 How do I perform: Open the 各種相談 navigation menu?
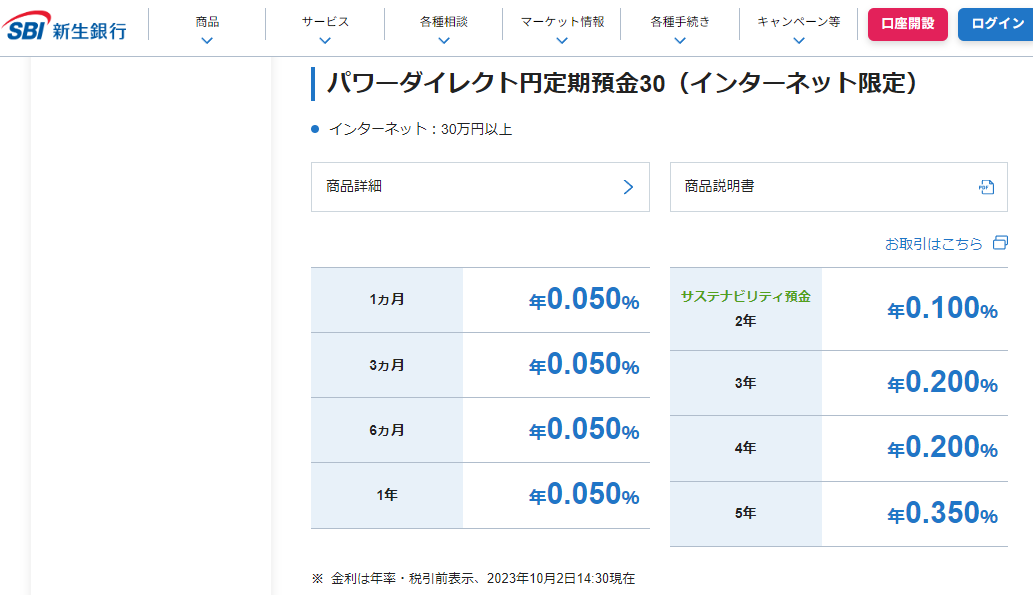click(x=444, y=22)
